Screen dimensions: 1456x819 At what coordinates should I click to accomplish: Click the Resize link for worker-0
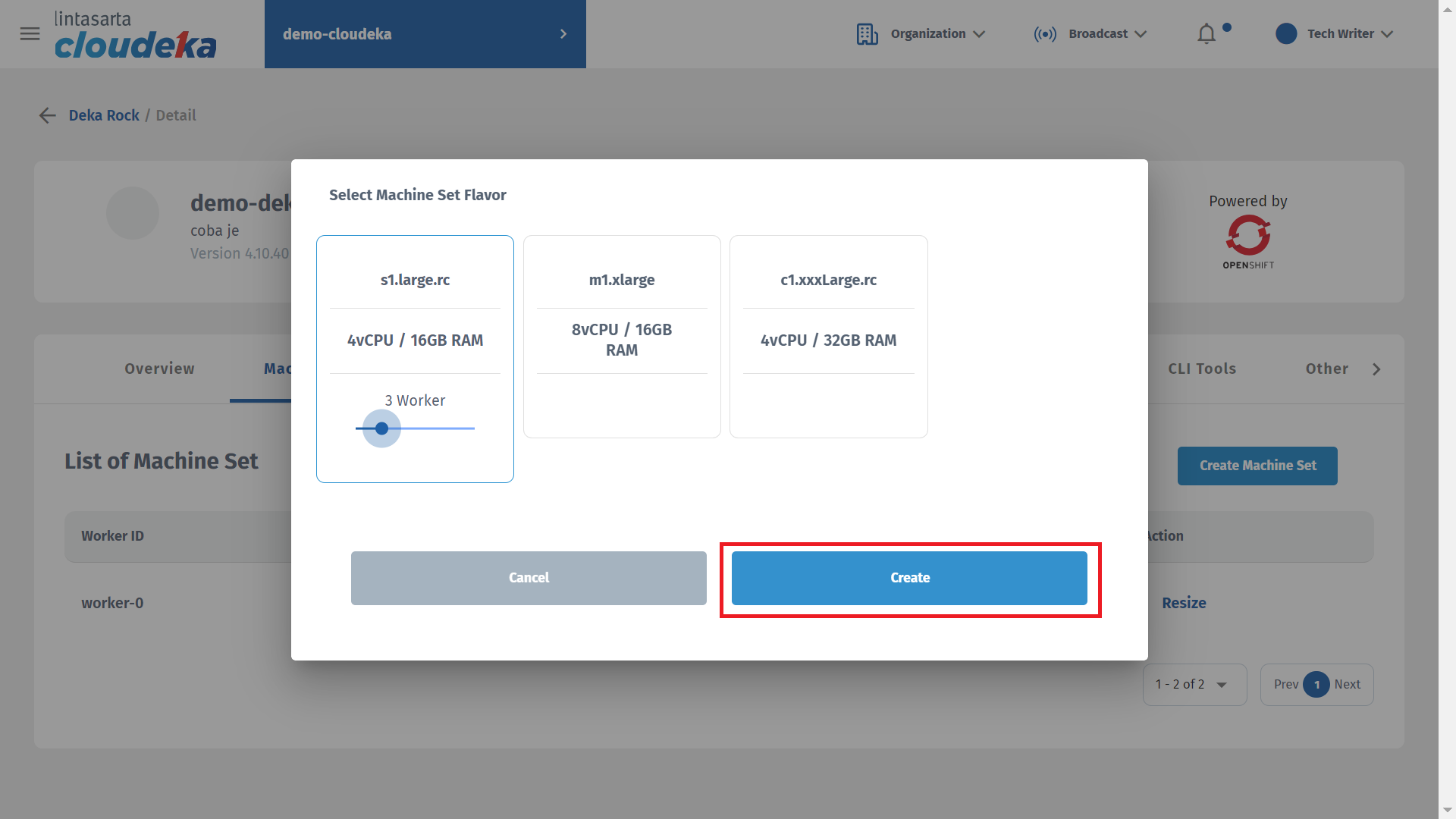pyautogui.click(x=1183, y=603)
